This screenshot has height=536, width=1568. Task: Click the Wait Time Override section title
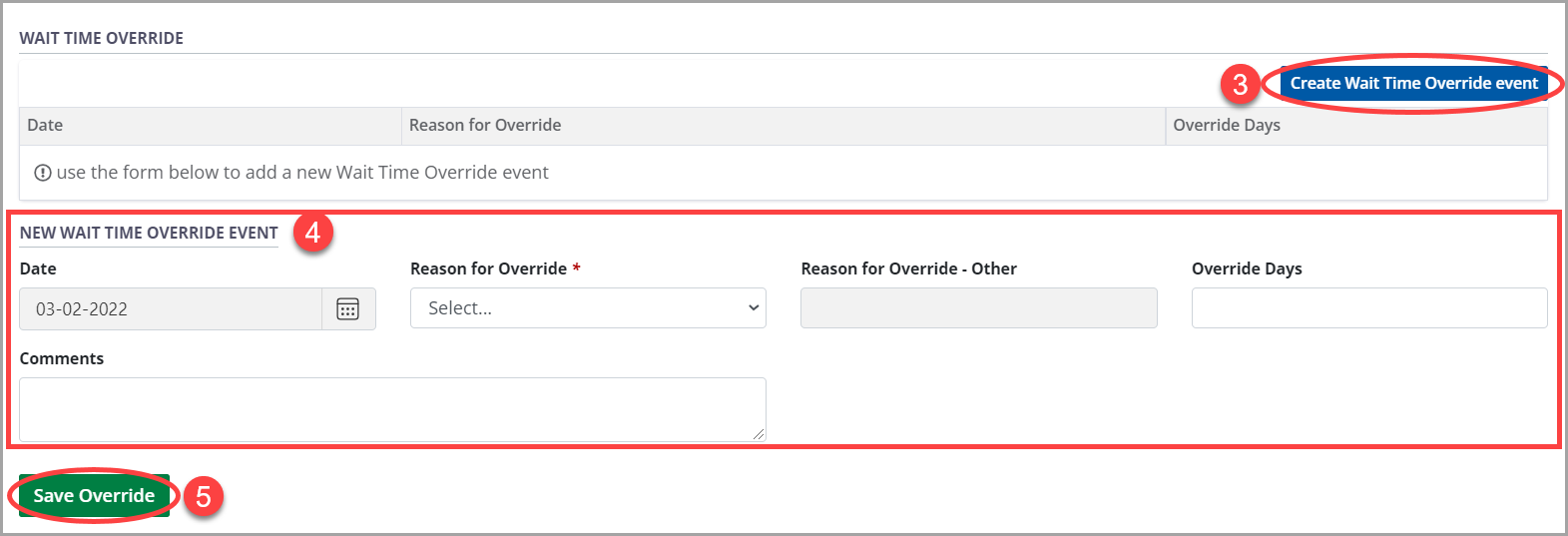coord(102,38)
